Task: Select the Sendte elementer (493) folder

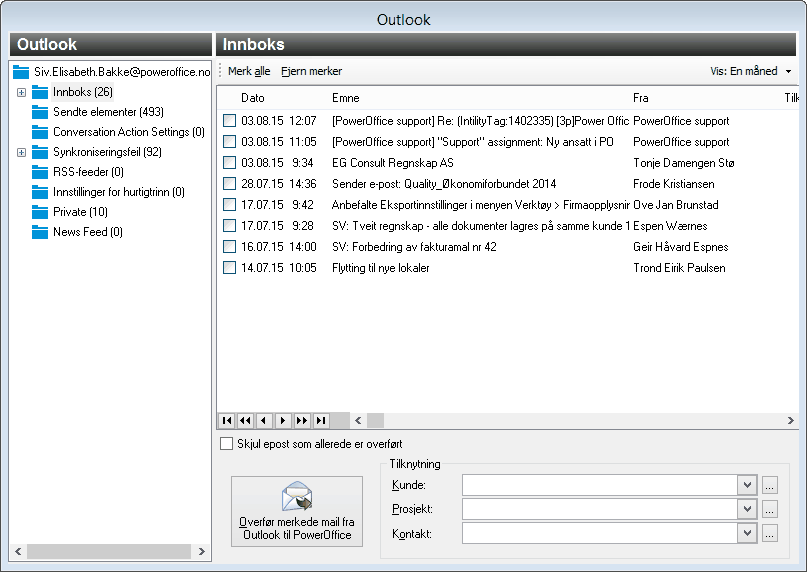Action: click(108, 112)
